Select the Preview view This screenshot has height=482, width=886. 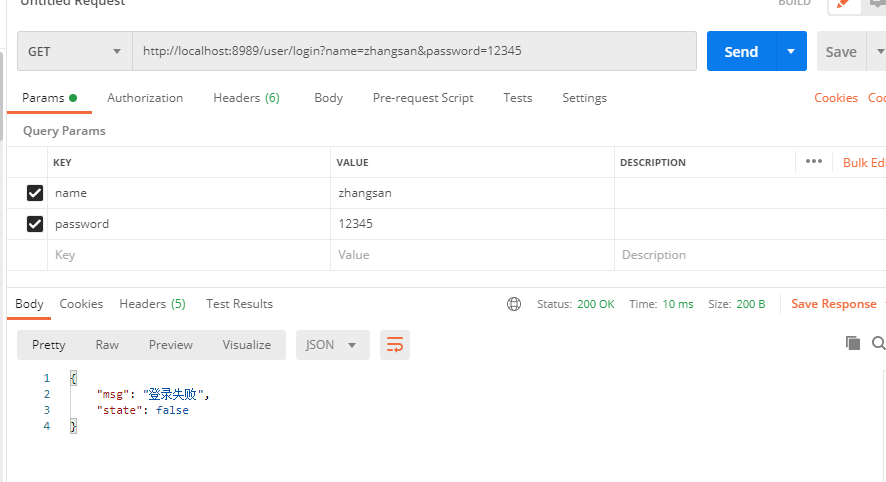point(171,345)
